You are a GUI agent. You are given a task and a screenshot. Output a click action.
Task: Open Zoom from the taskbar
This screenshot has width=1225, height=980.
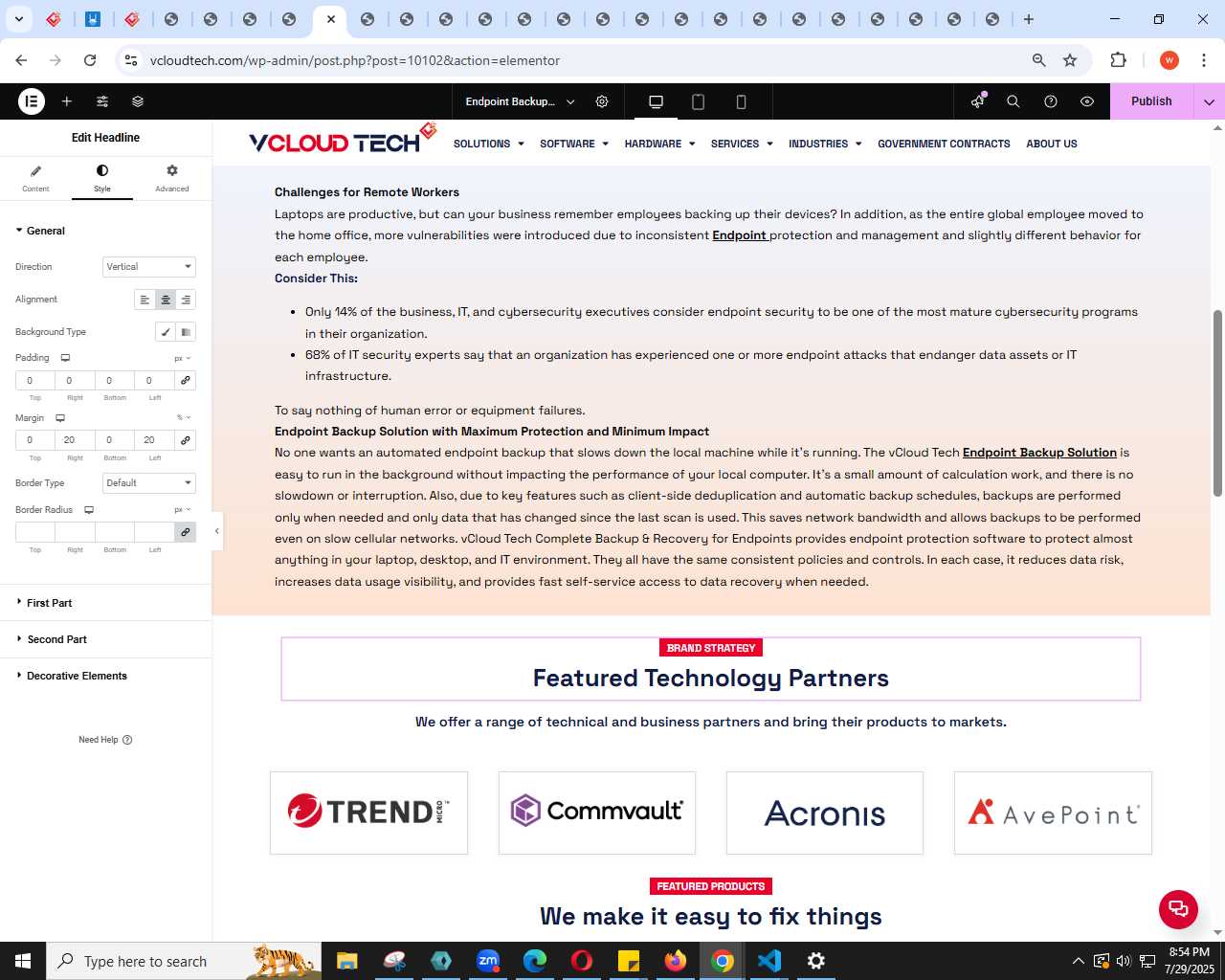[488, 961]
